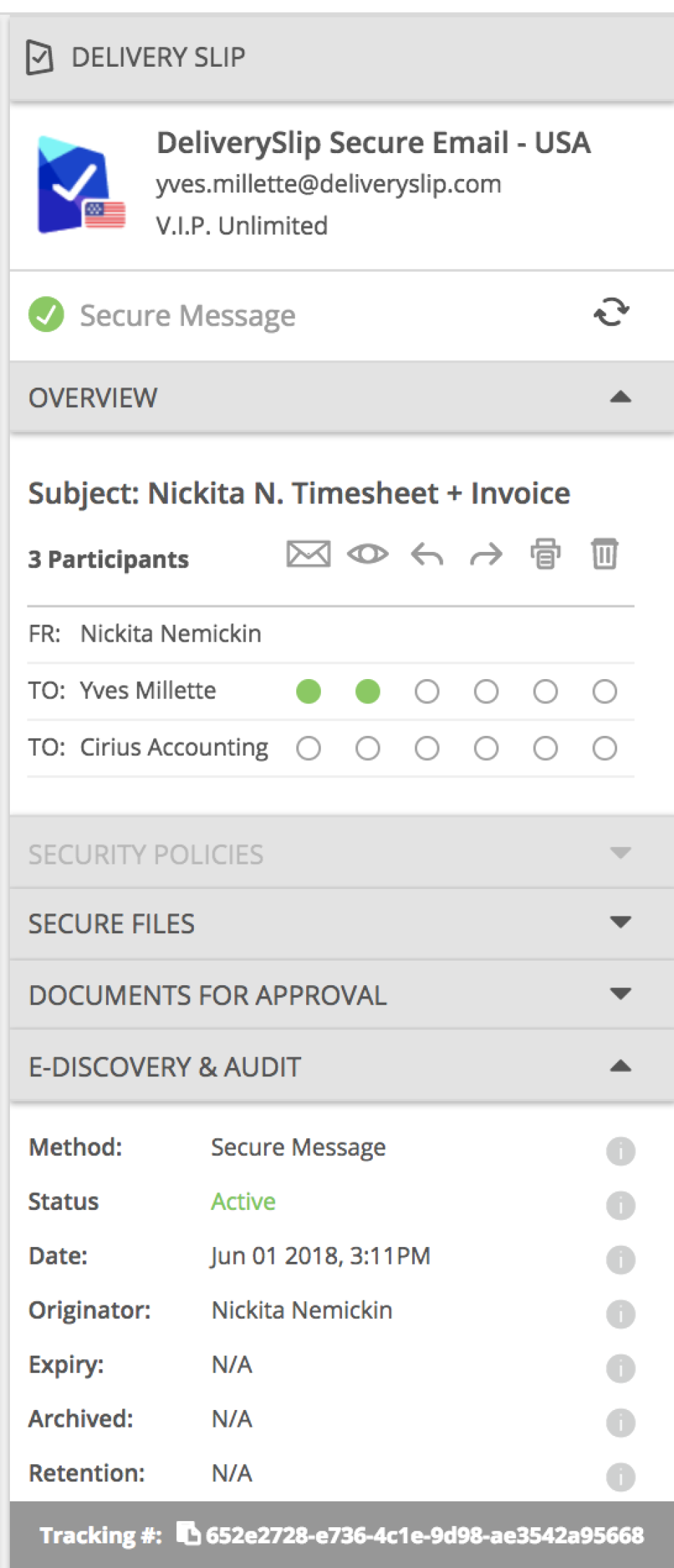Screen dimensions: 674x1568
Task: Delete message using trash icon
Action: coord(604,554)
